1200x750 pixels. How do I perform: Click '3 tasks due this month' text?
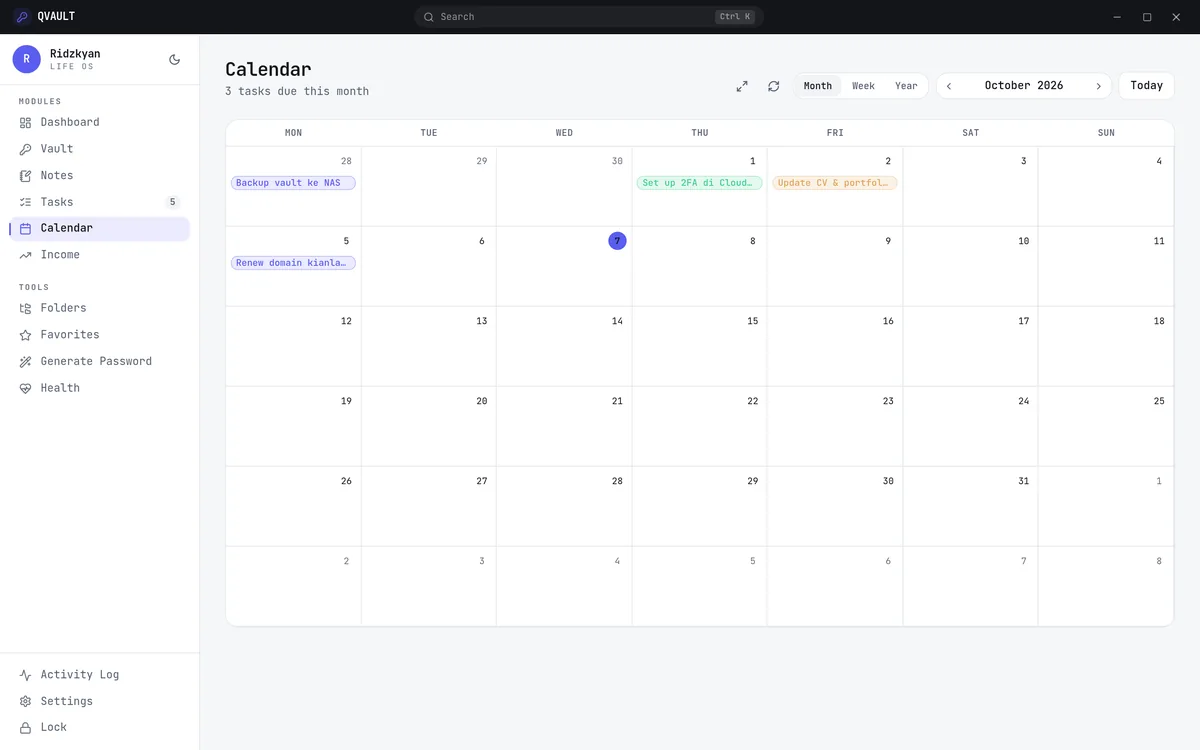pos(297,91)
